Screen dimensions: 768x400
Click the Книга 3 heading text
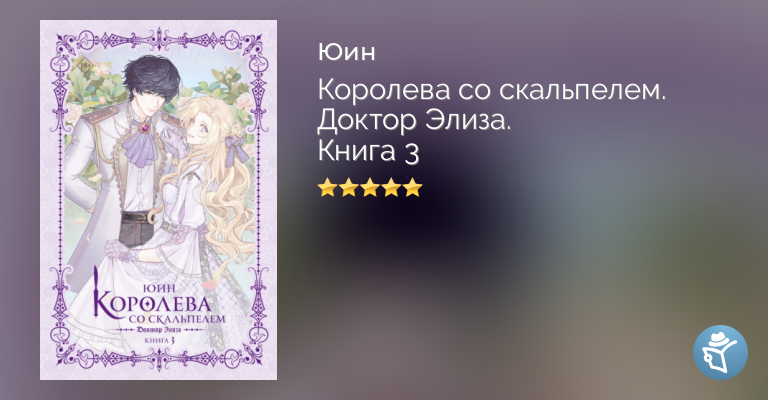[x=369, y=151]
